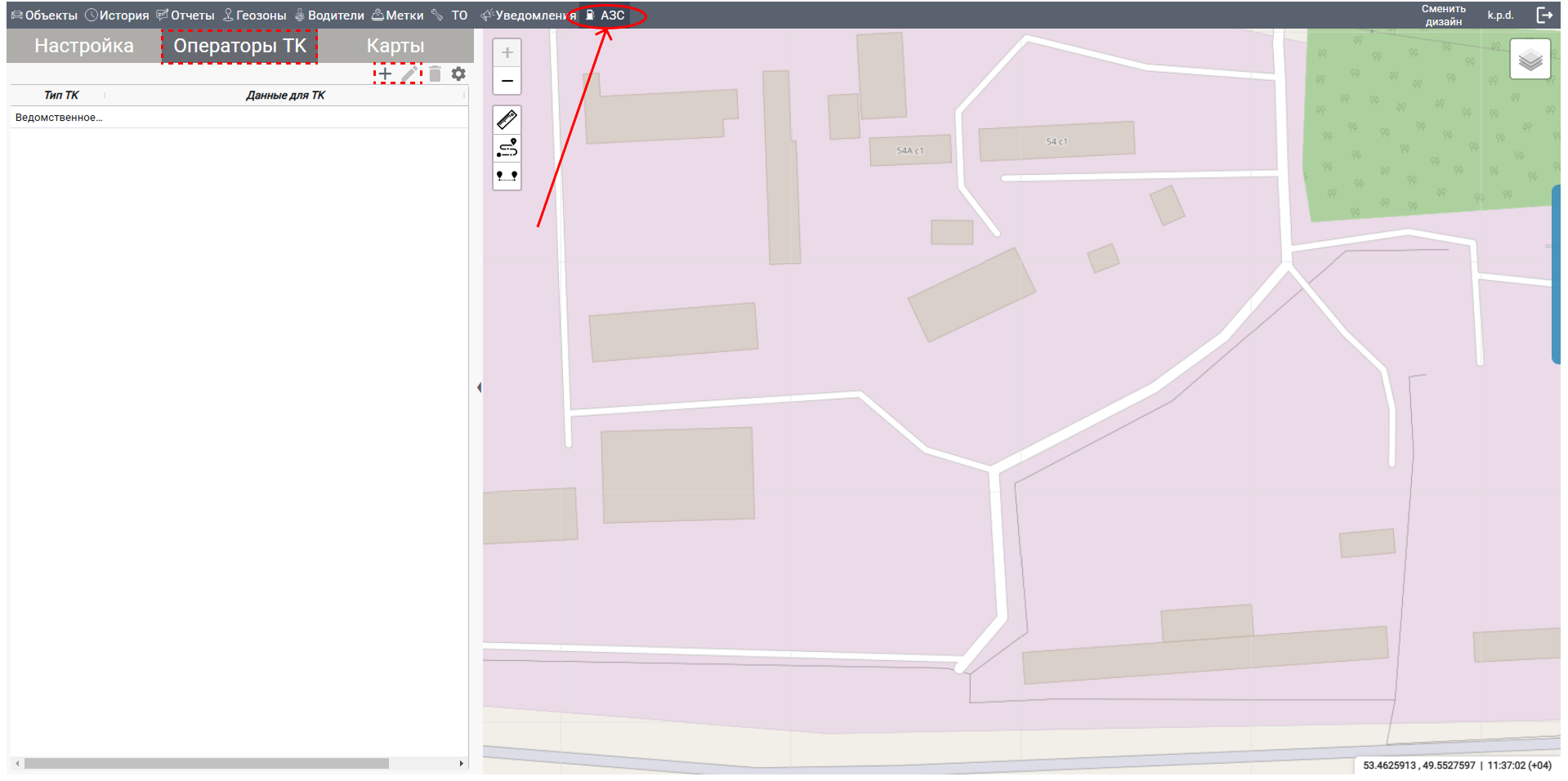Image resolution: width=1568 pixels, height=781 pixels.
Task: Zoom out on the map
Action: 507,81
